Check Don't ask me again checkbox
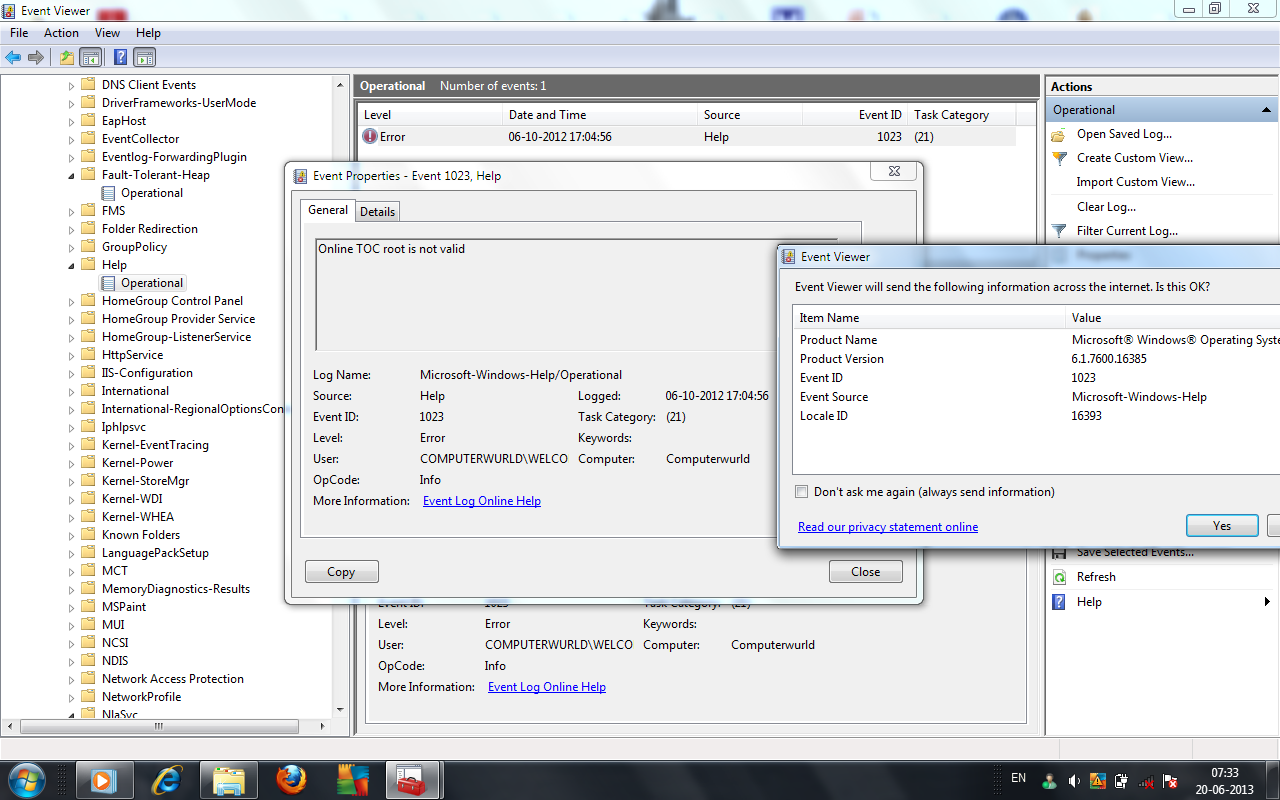 (x=801, y=492)
